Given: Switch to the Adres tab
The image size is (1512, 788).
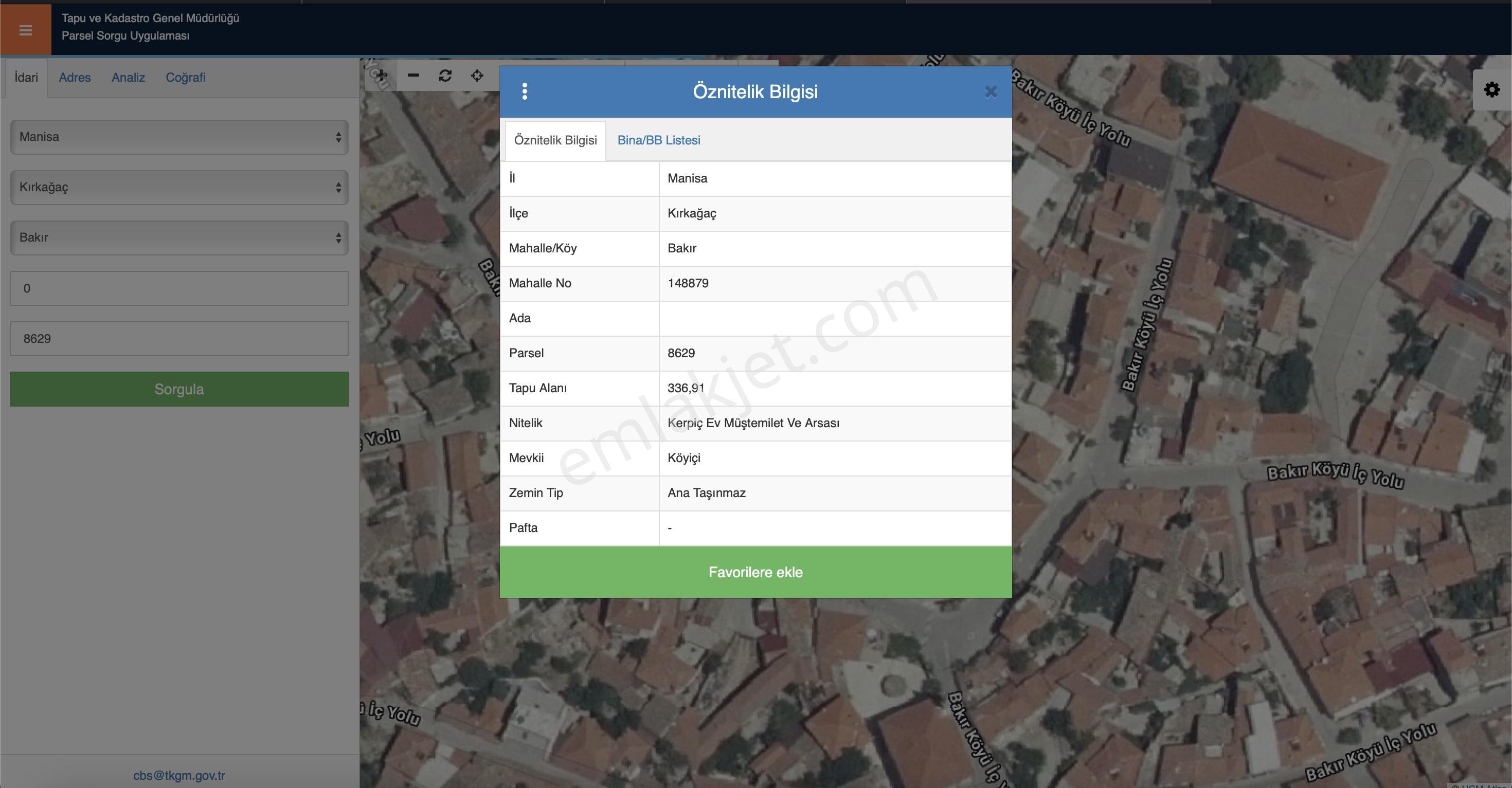Looking at the screenshot, I should (x=75, y=78).
